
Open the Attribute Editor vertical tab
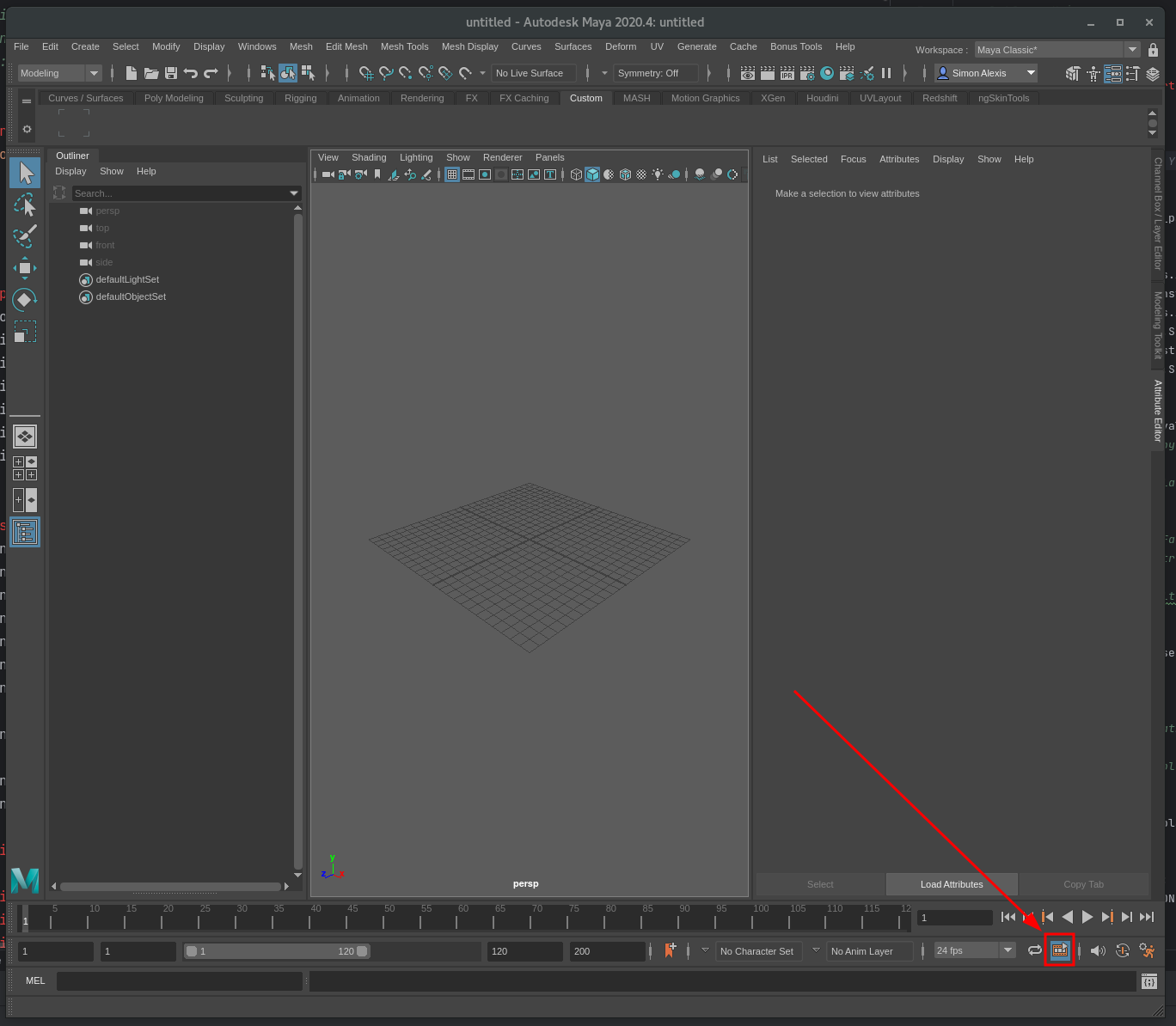(1158, 410)
